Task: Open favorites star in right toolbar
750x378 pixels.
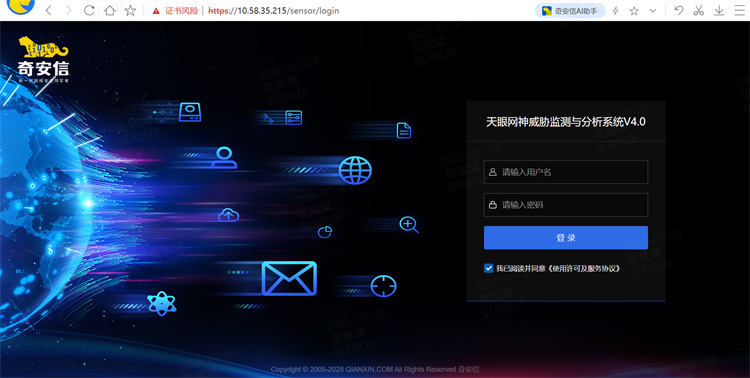Action: tap(634, 11)
